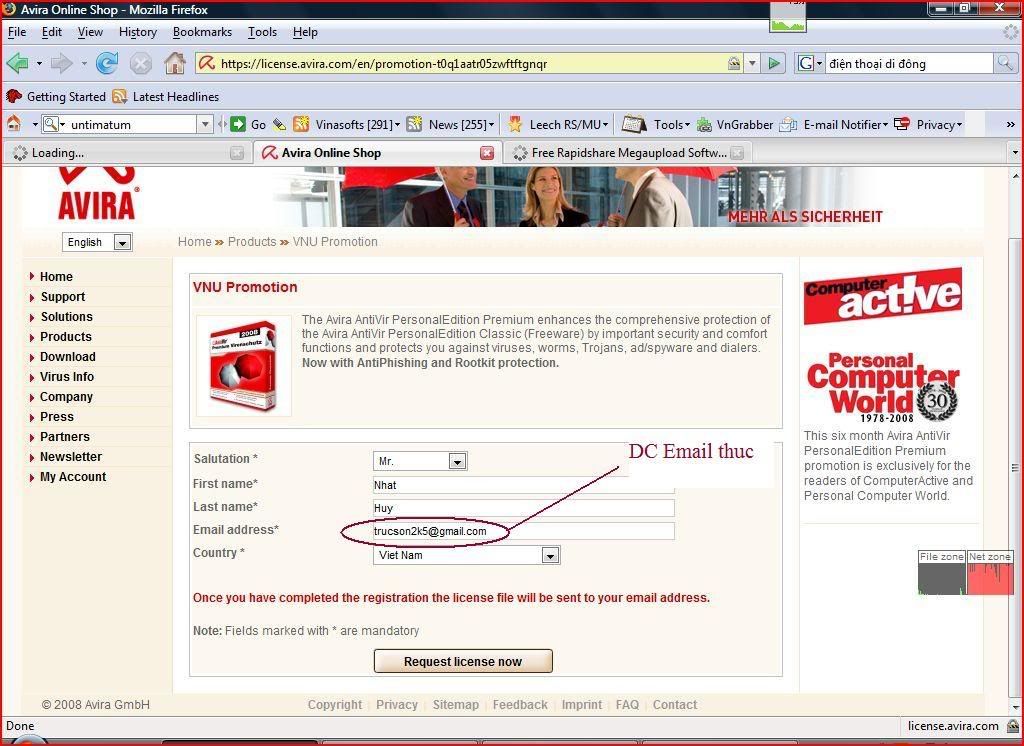Screen dimensions: 1024x746
Task: Open the Google search engine selector icon
Action: pos(809,63)
